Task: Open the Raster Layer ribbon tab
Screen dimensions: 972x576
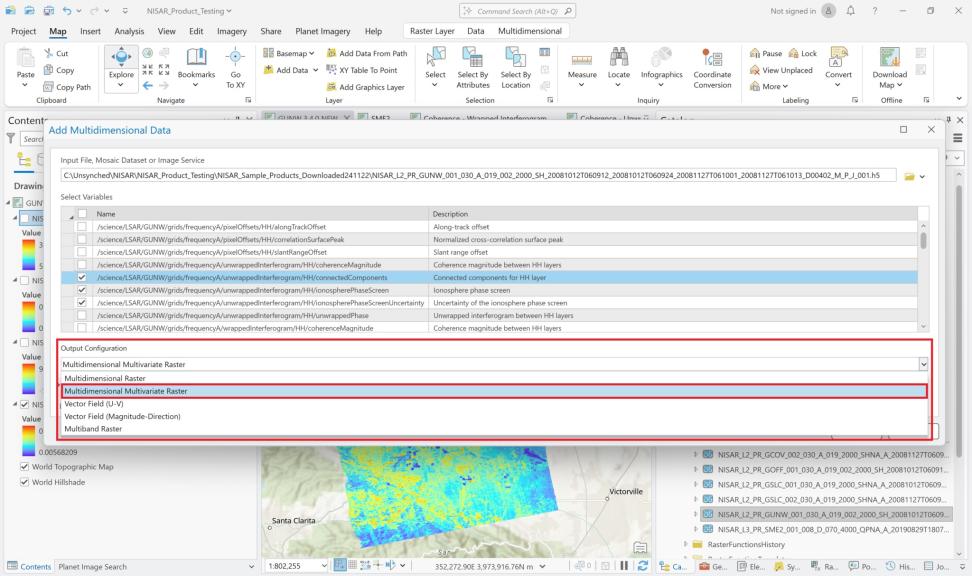Action: [x=432, y=31]
